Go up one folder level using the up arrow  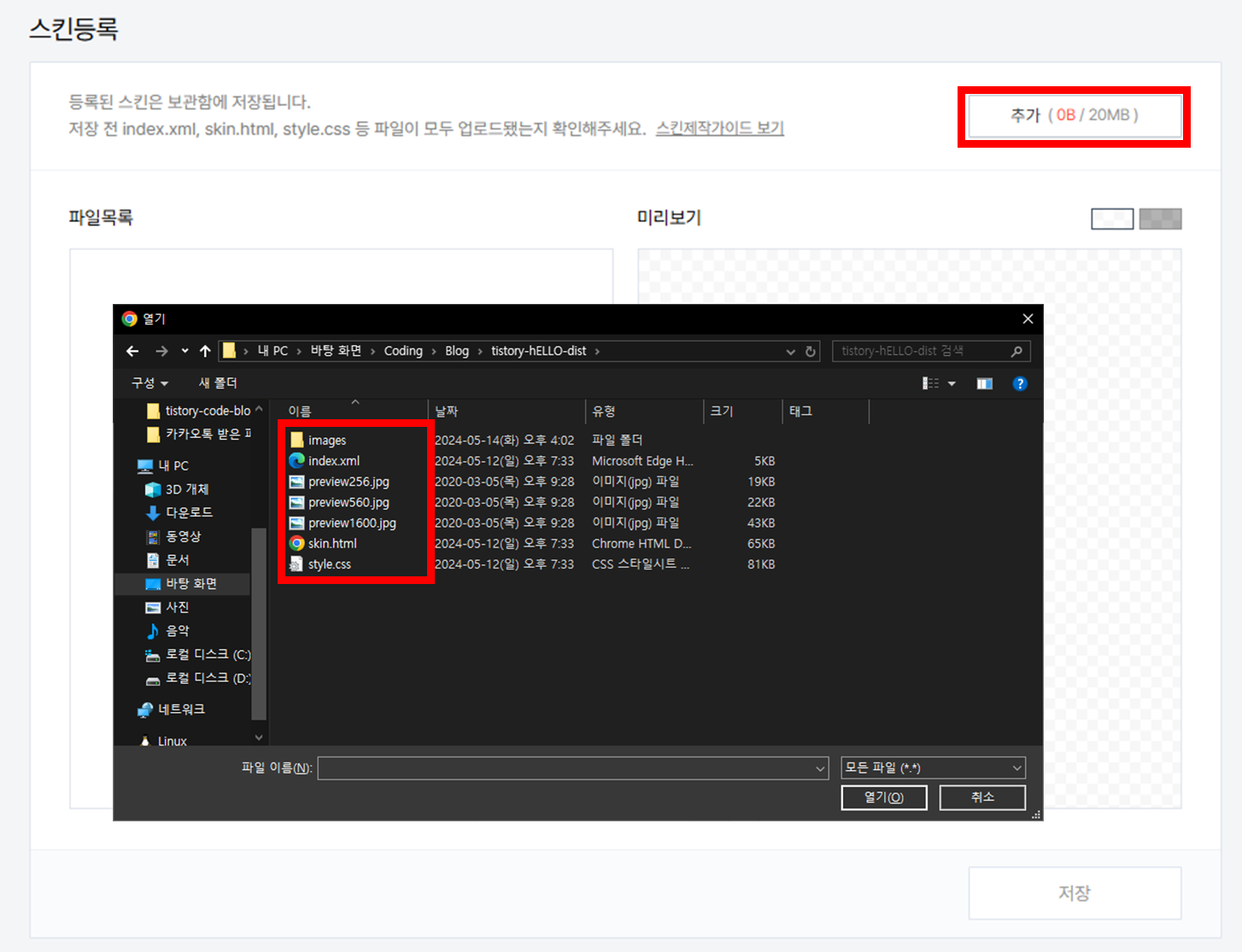(205, 350)
